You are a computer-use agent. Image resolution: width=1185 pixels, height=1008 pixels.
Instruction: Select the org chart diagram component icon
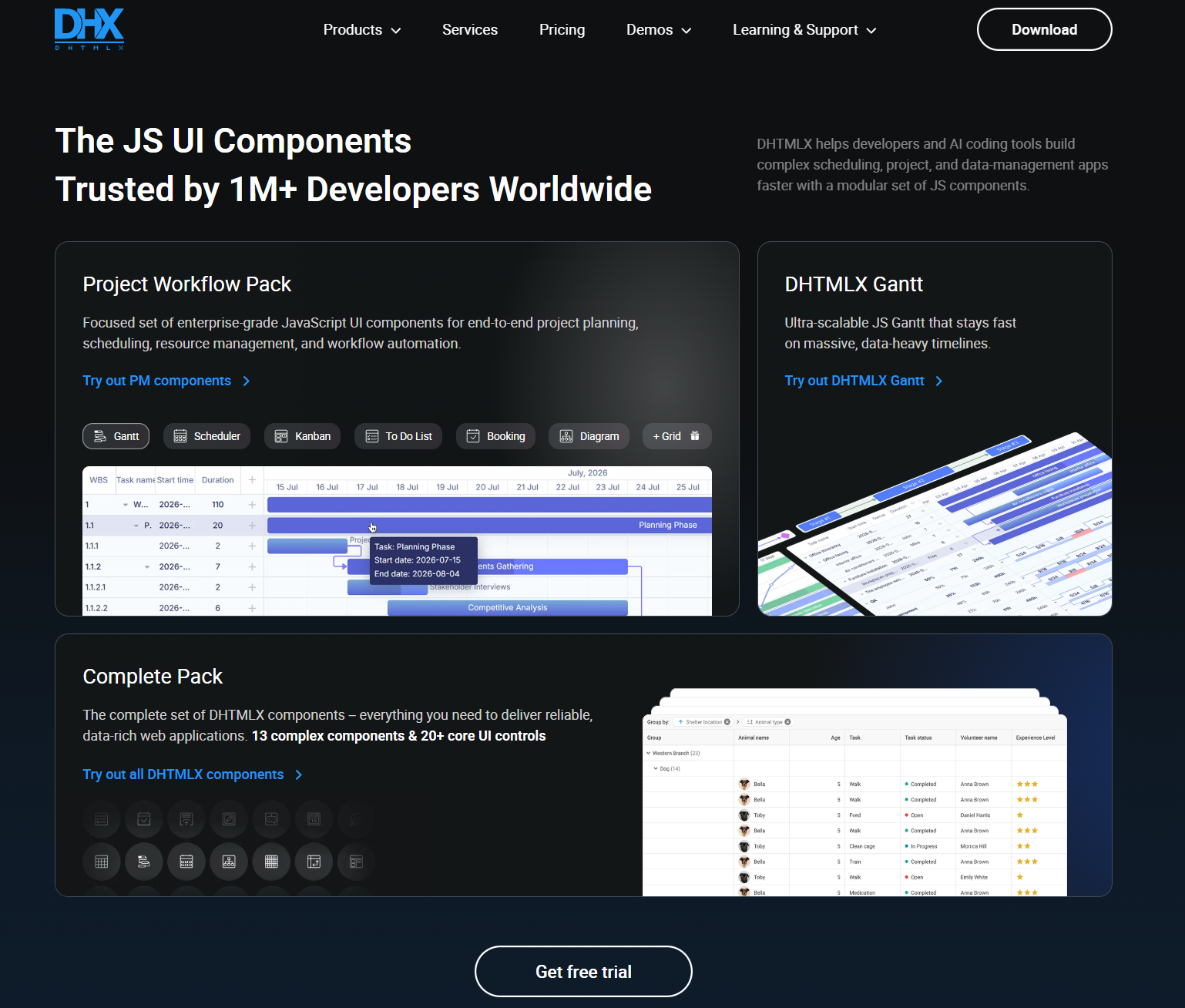[x=229, y=862]
